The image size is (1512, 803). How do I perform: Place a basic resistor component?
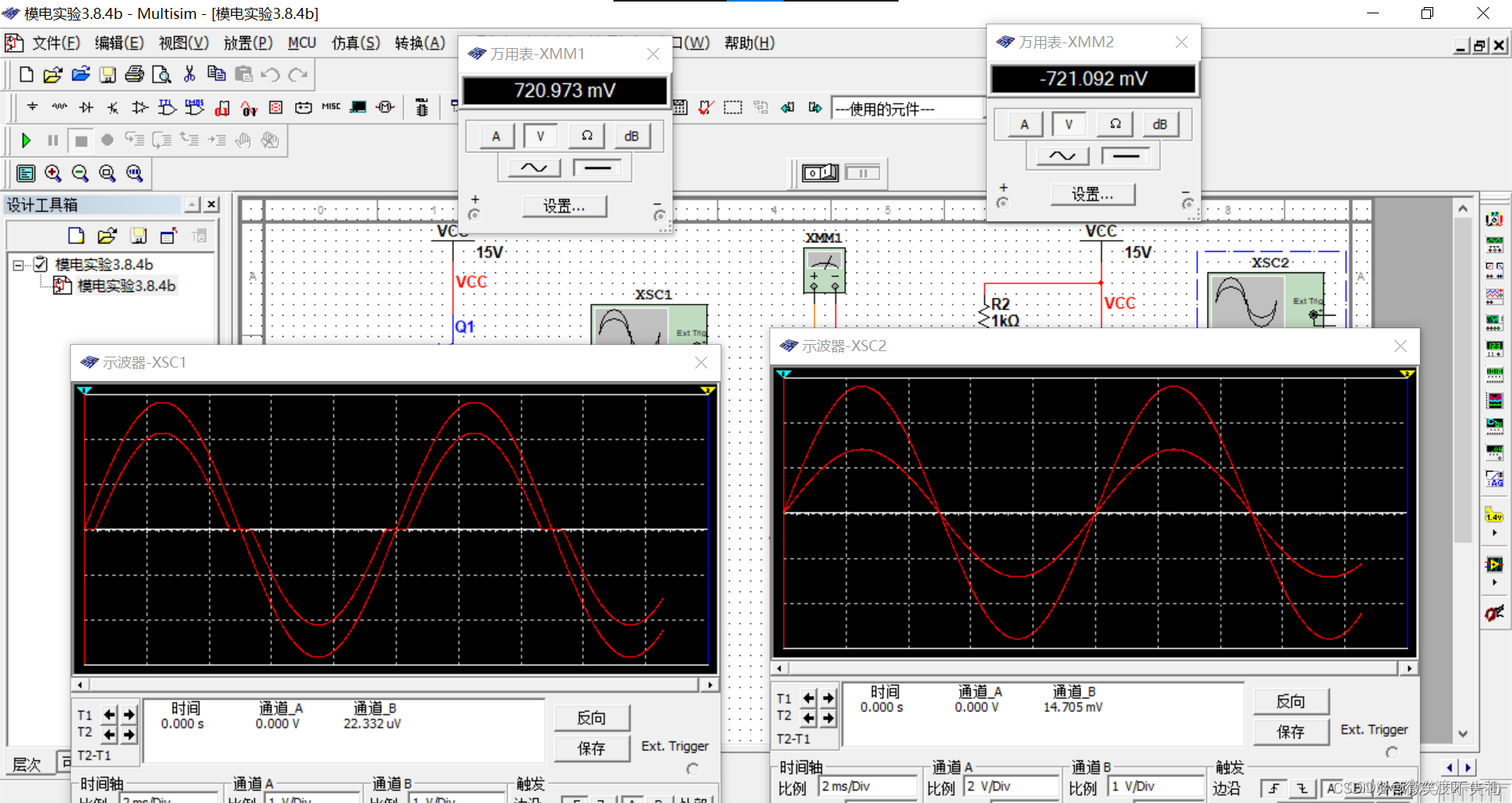pyautogui.click(x=60, y=107)
